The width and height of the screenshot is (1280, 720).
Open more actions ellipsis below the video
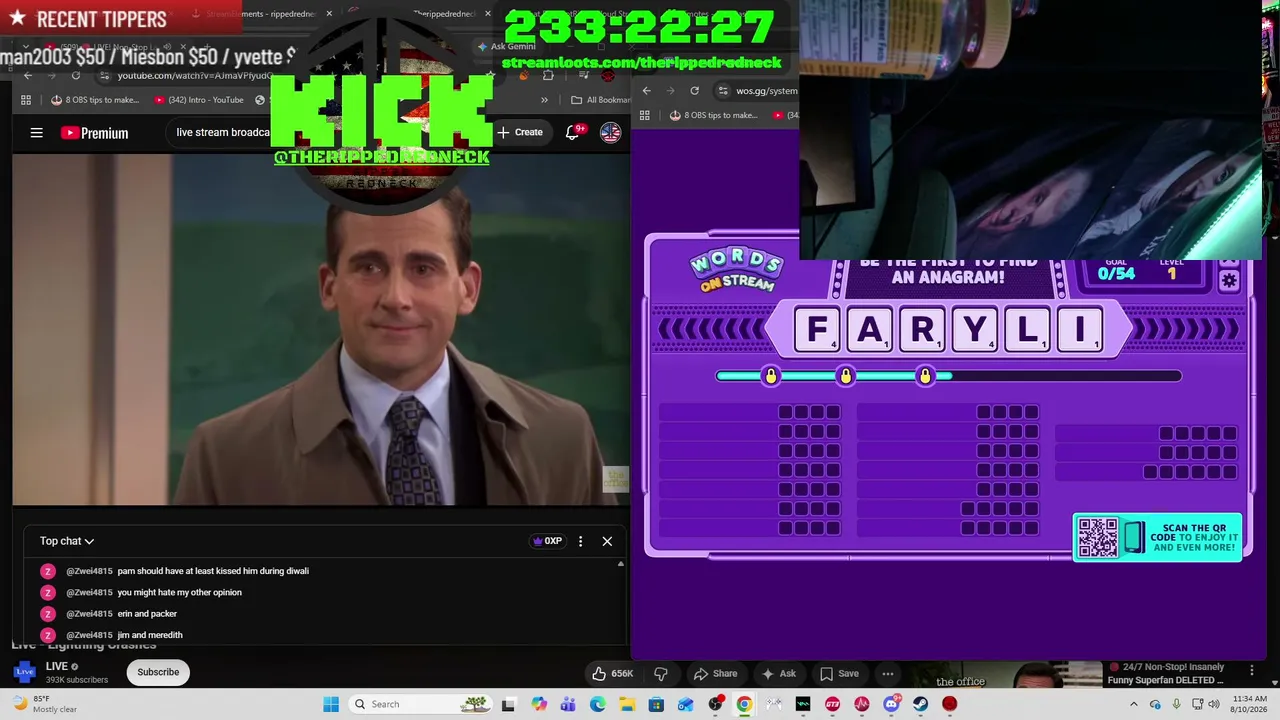[x=887, y=673]
